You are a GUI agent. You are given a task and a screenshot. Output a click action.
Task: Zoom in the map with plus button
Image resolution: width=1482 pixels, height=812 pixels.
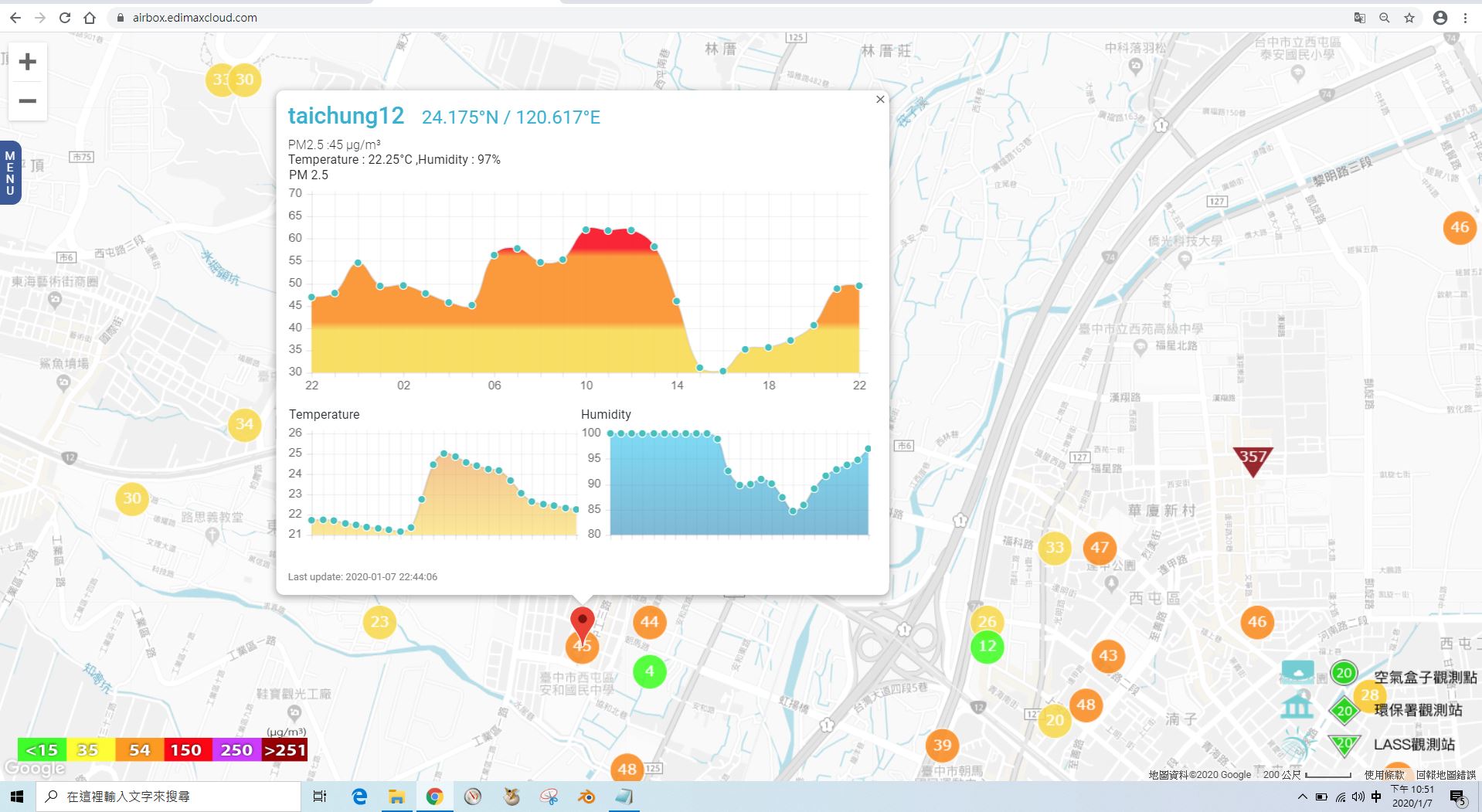(28, 63)
